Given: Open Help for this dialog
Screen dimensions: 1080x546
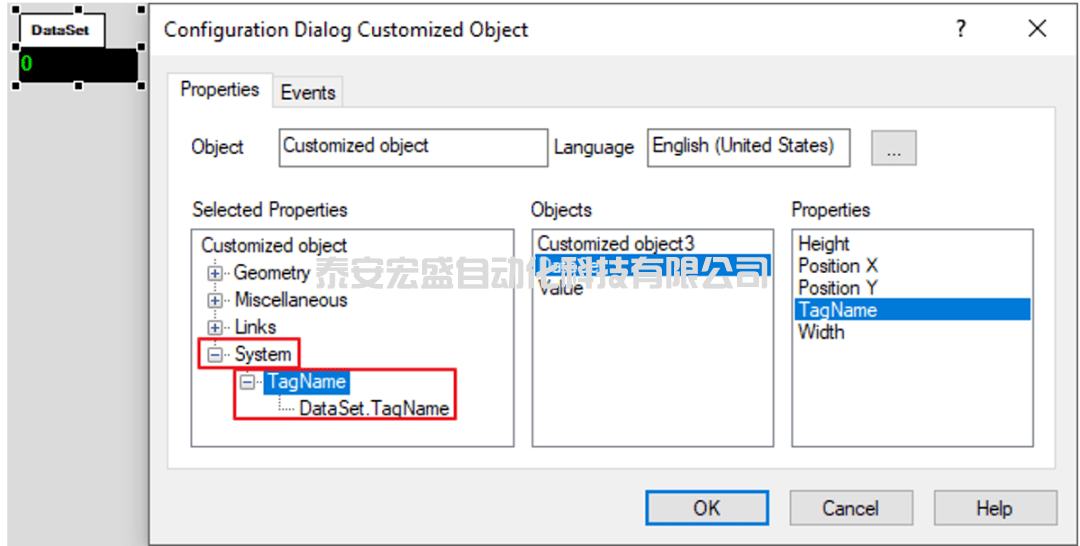Looking at the screenshot, I should coord(994,508).
